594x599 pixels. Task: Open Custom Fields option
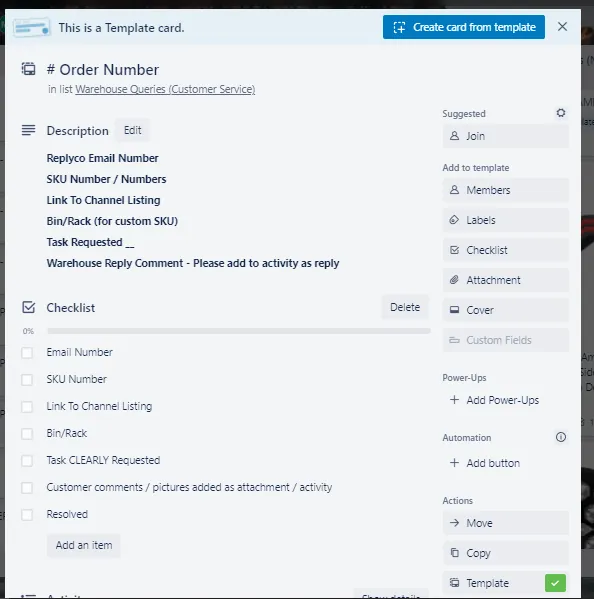tap(505, 340)
